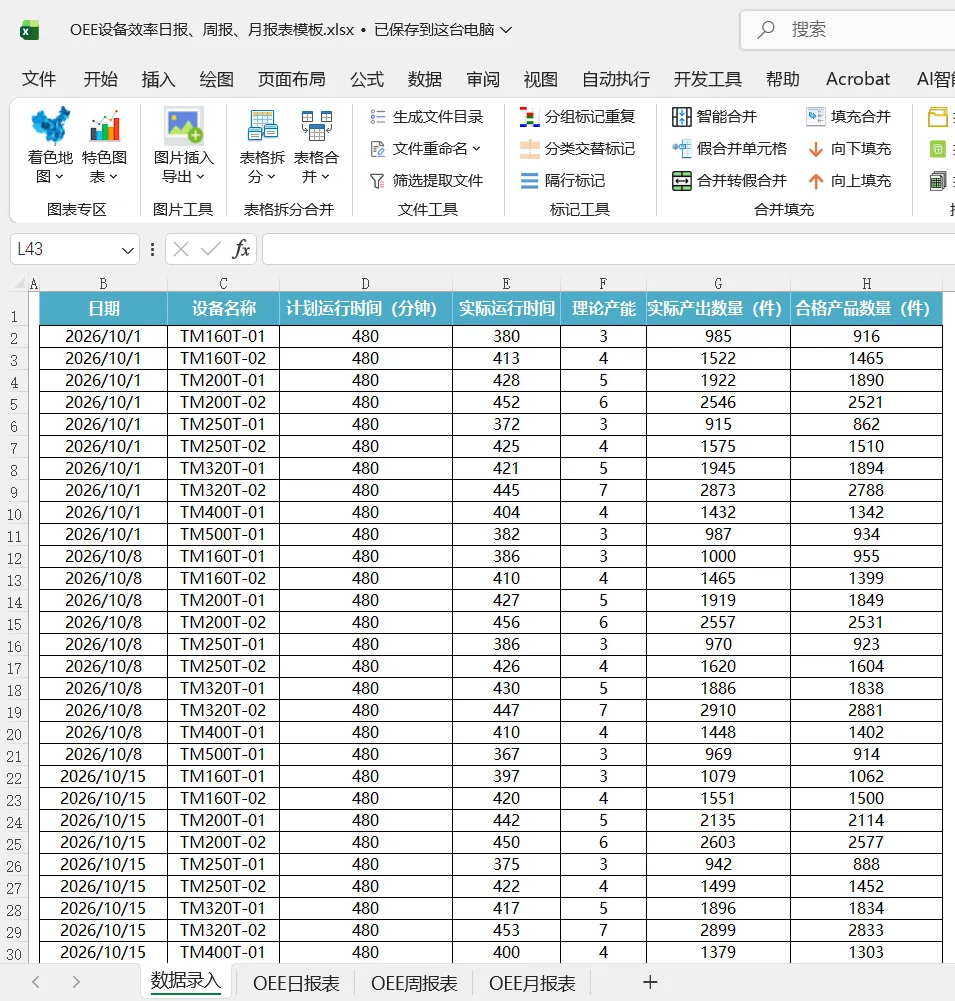
Task: Click the search box field
Action: point(848,29)
